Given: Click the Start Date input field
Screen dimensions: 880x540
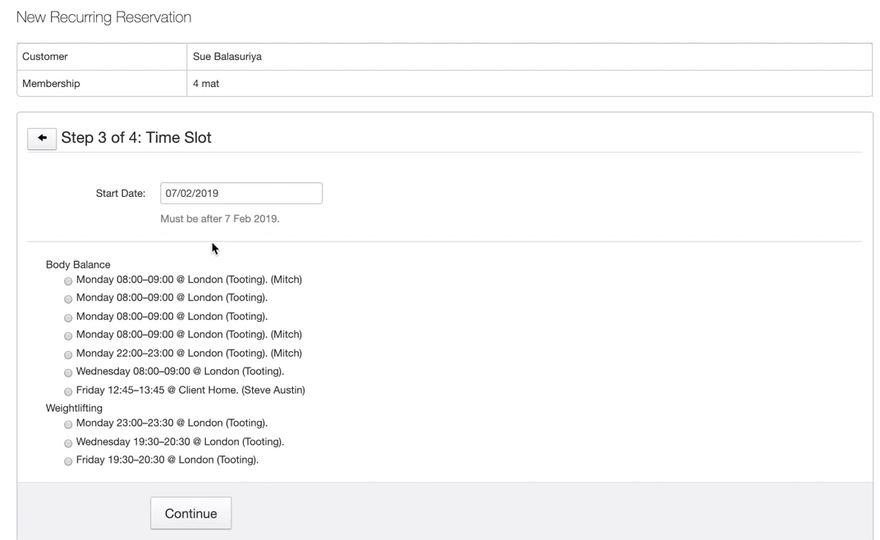Looking at the screenshot, I should [241, 193].
